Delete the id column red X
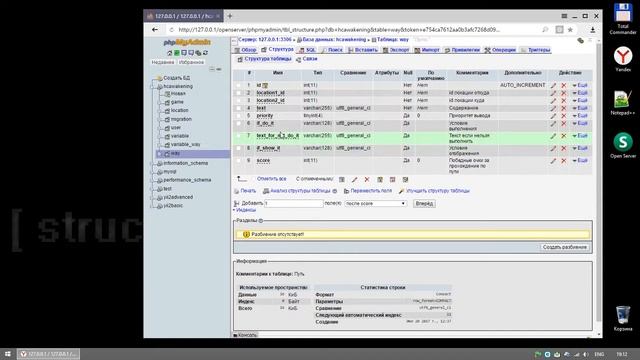Screen dimensions: 640x360 pyautogui.click(x=564, y=85)
